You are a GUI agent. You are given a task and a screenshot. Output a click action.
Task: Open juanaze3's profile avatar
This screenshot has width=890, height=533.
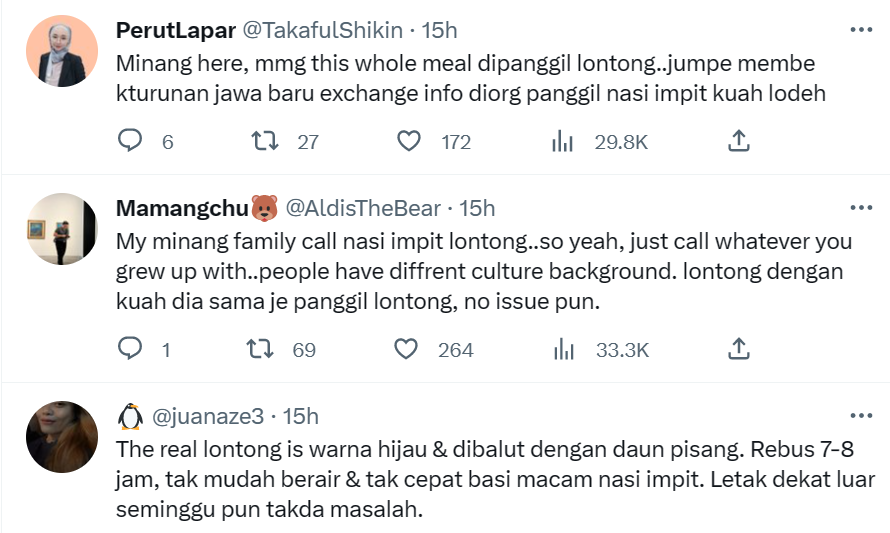[x=61, y=436]
